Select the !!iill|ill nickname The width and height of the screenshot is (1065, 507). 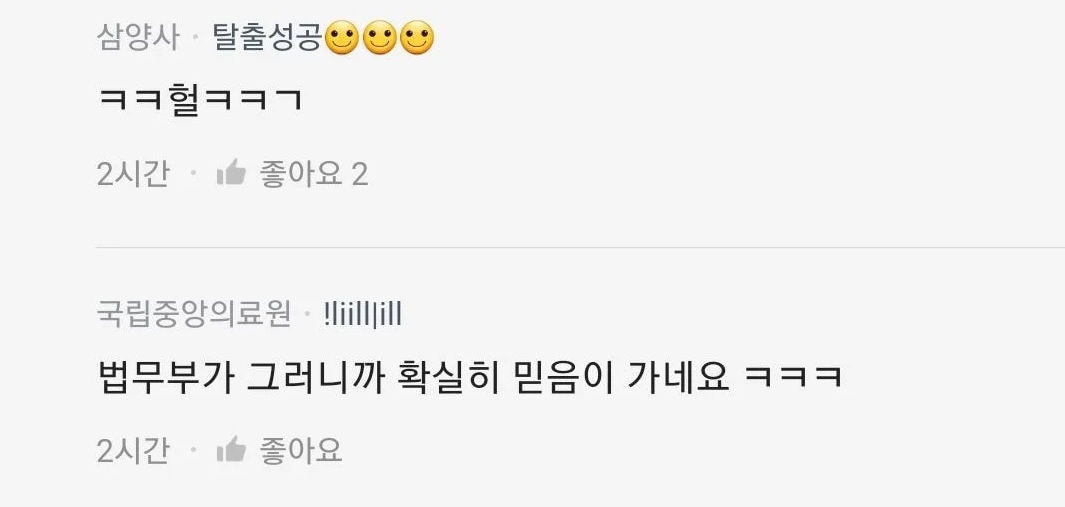(x=363, y=315)
